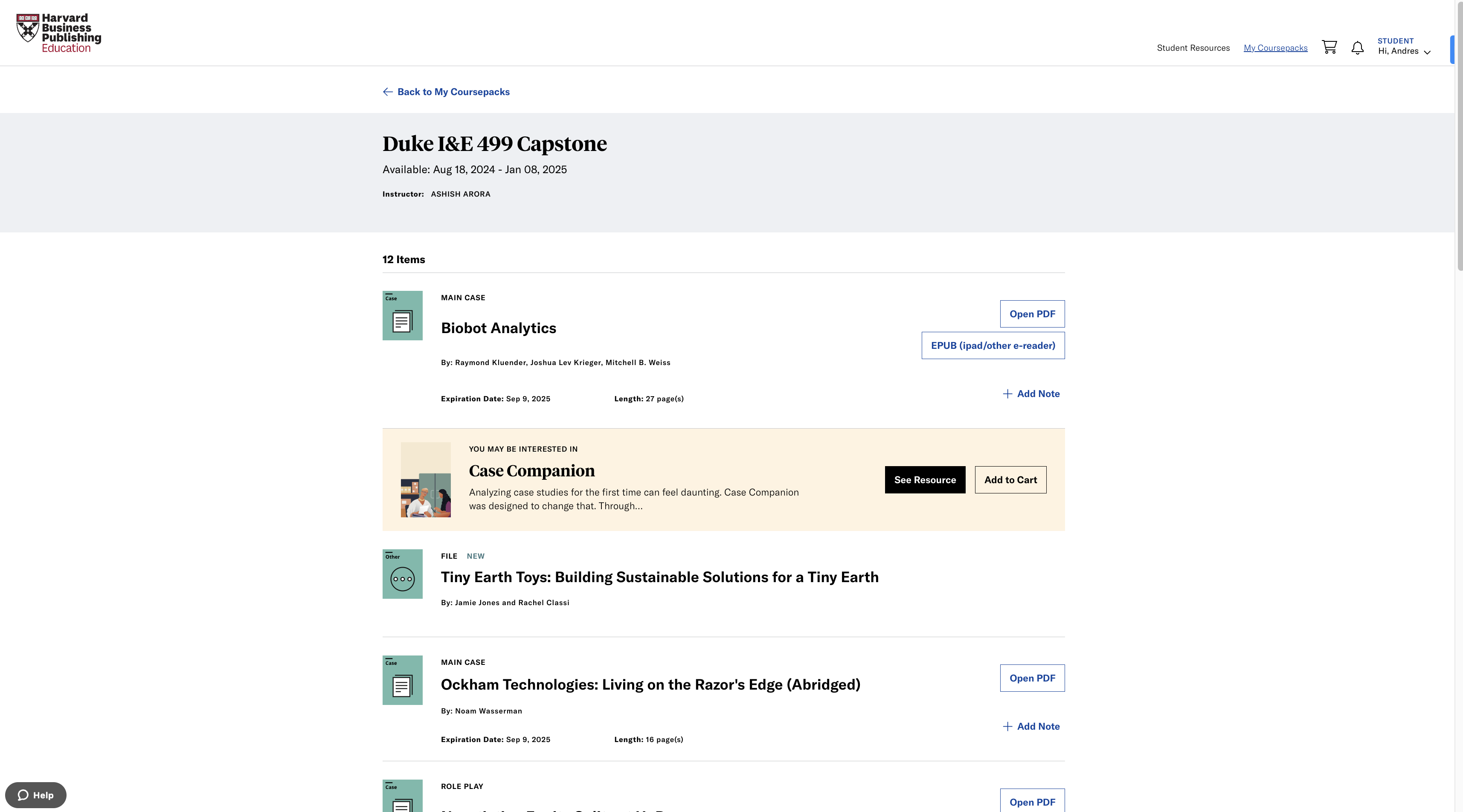1463x812 pixels.
Task: Open the Help chat bubble
Action: tap(36, 795)
